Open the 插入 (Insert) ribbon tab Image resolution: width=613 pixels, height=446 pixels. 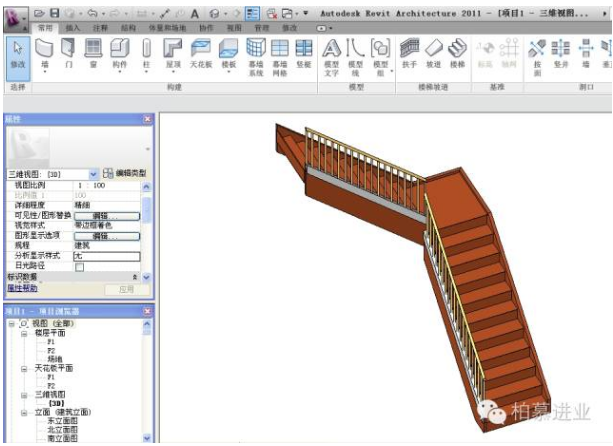click(x=73, y=28)
